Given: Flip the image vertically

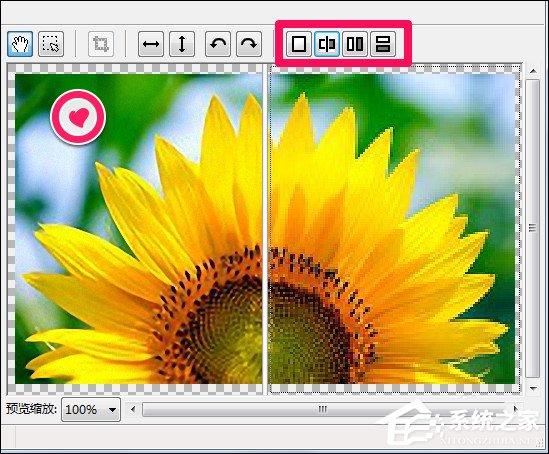Looking at the screenshot, I should pyautogui.click(x=182, y=44).
